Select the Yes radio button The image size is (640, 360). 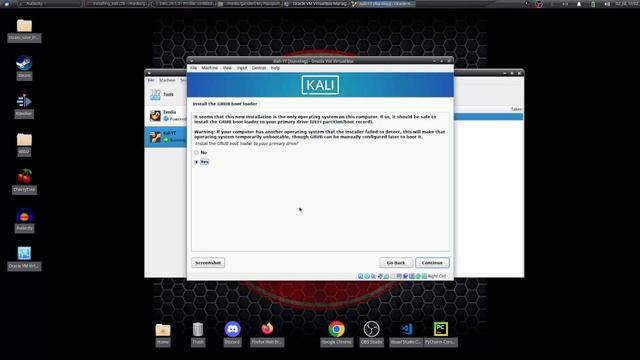click(196, 162)
